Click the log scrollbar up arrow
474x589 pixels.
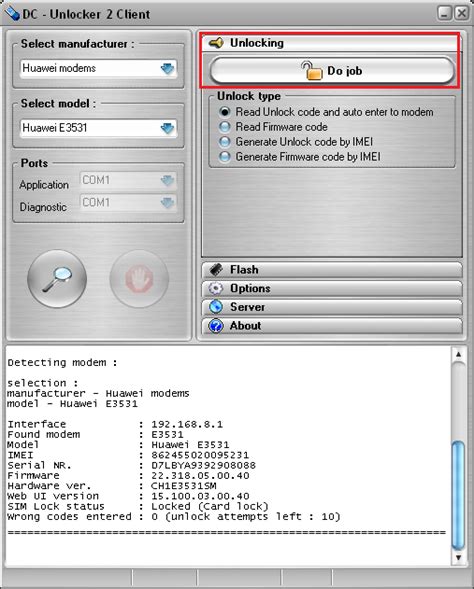click(458, 354)
